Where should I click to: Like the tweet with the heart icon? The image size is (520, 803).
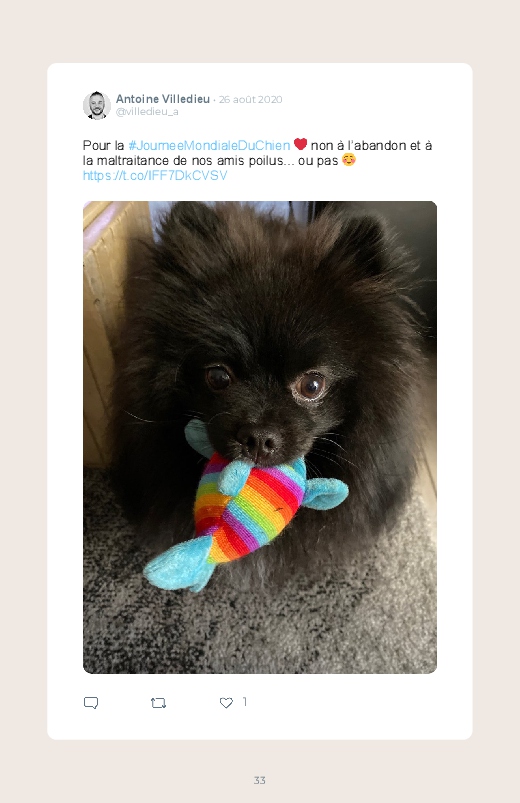[226, 703]
